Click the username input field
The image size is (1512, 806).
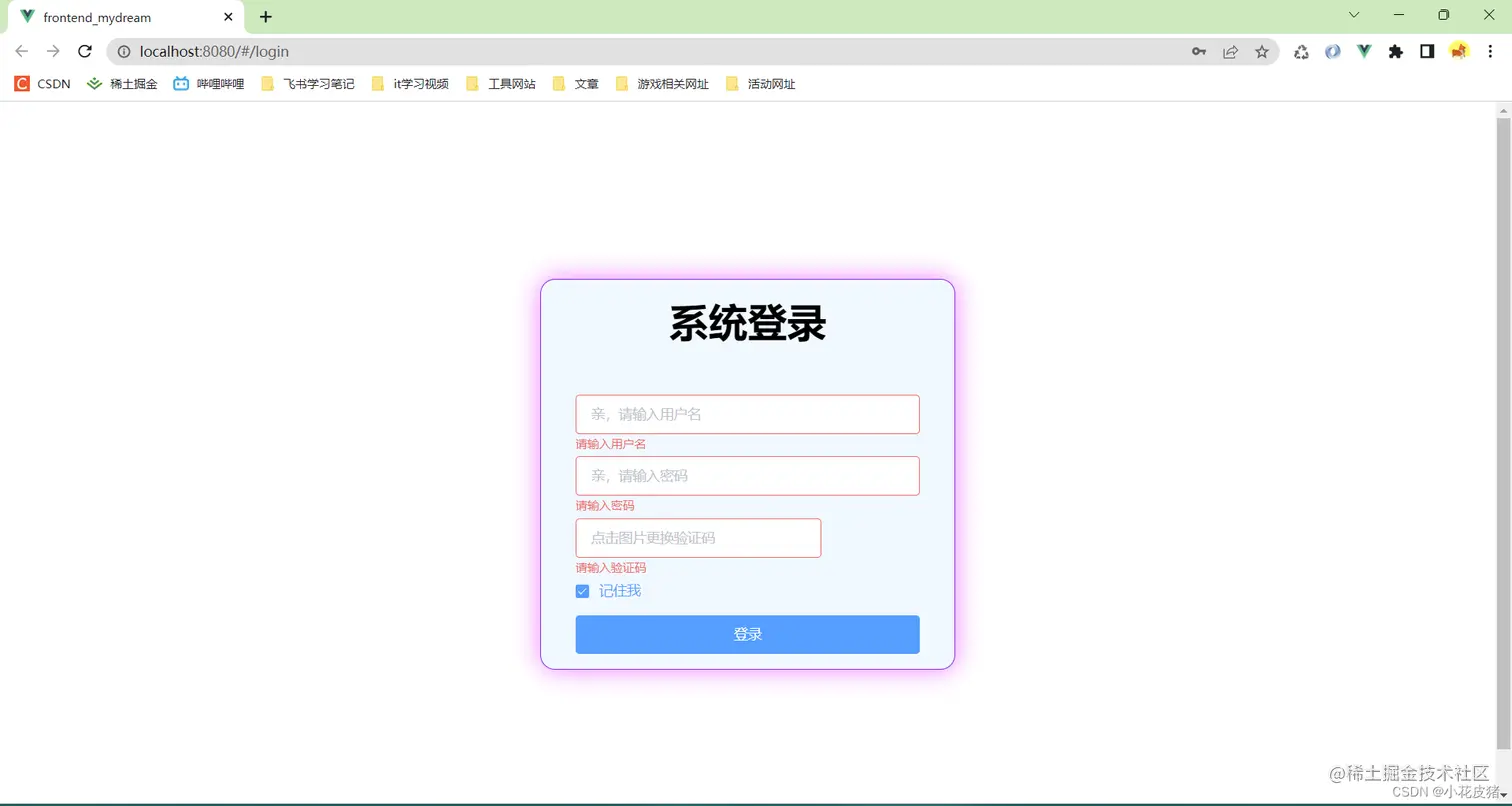coord(747,414)
